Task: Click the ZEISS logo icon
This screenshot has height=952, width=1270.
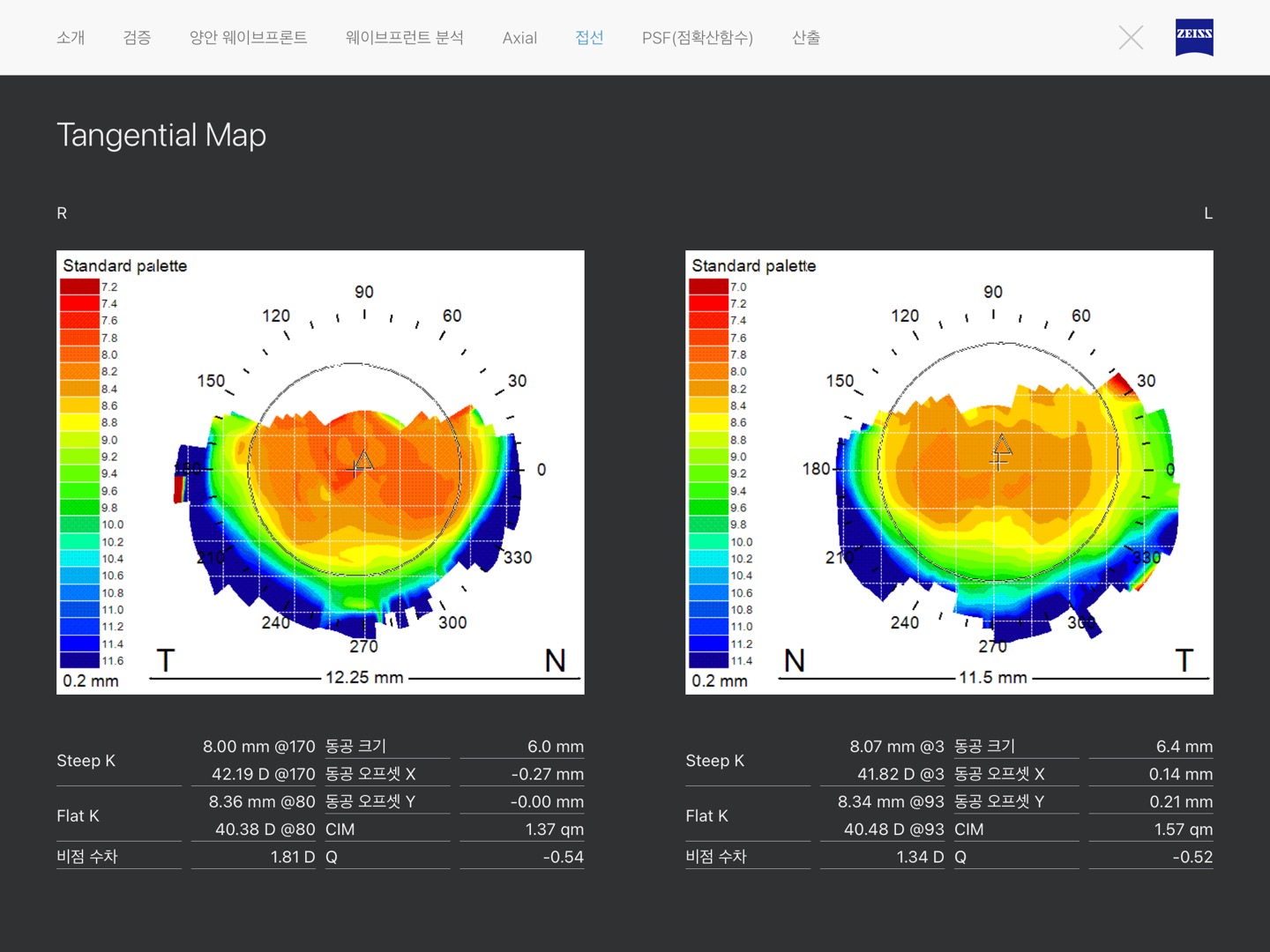Action: 1194,37
